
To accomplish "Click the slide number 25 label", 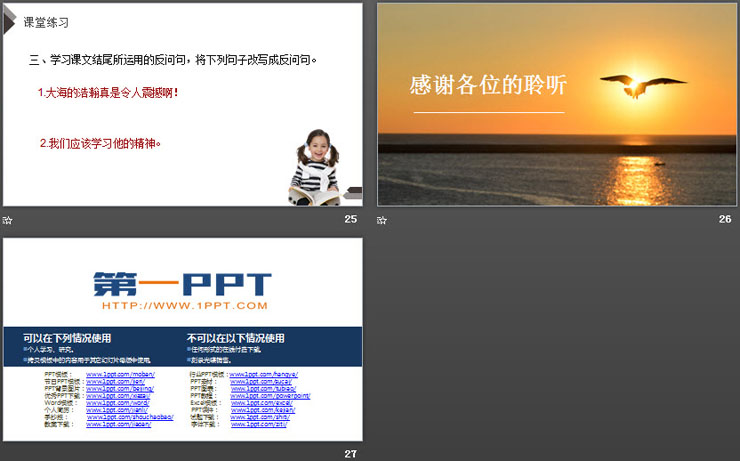I will coord(351,219).
